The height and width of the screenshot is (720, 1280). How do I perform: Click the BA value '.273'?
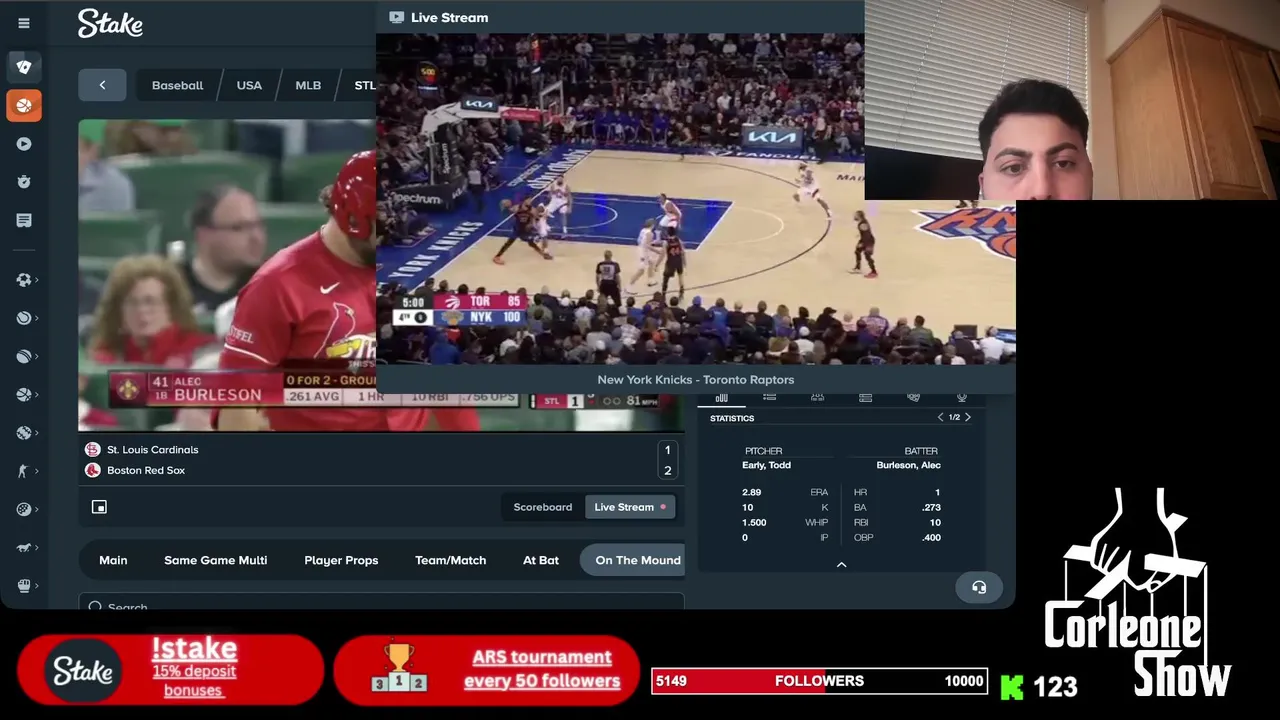click(x=931, y=507)
